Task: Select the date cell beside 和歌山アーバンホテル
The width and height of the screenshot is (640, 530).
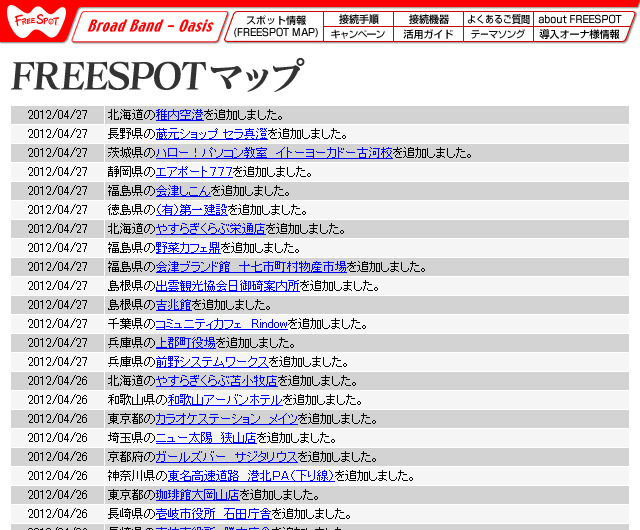Action: click(x=58, y=400)
